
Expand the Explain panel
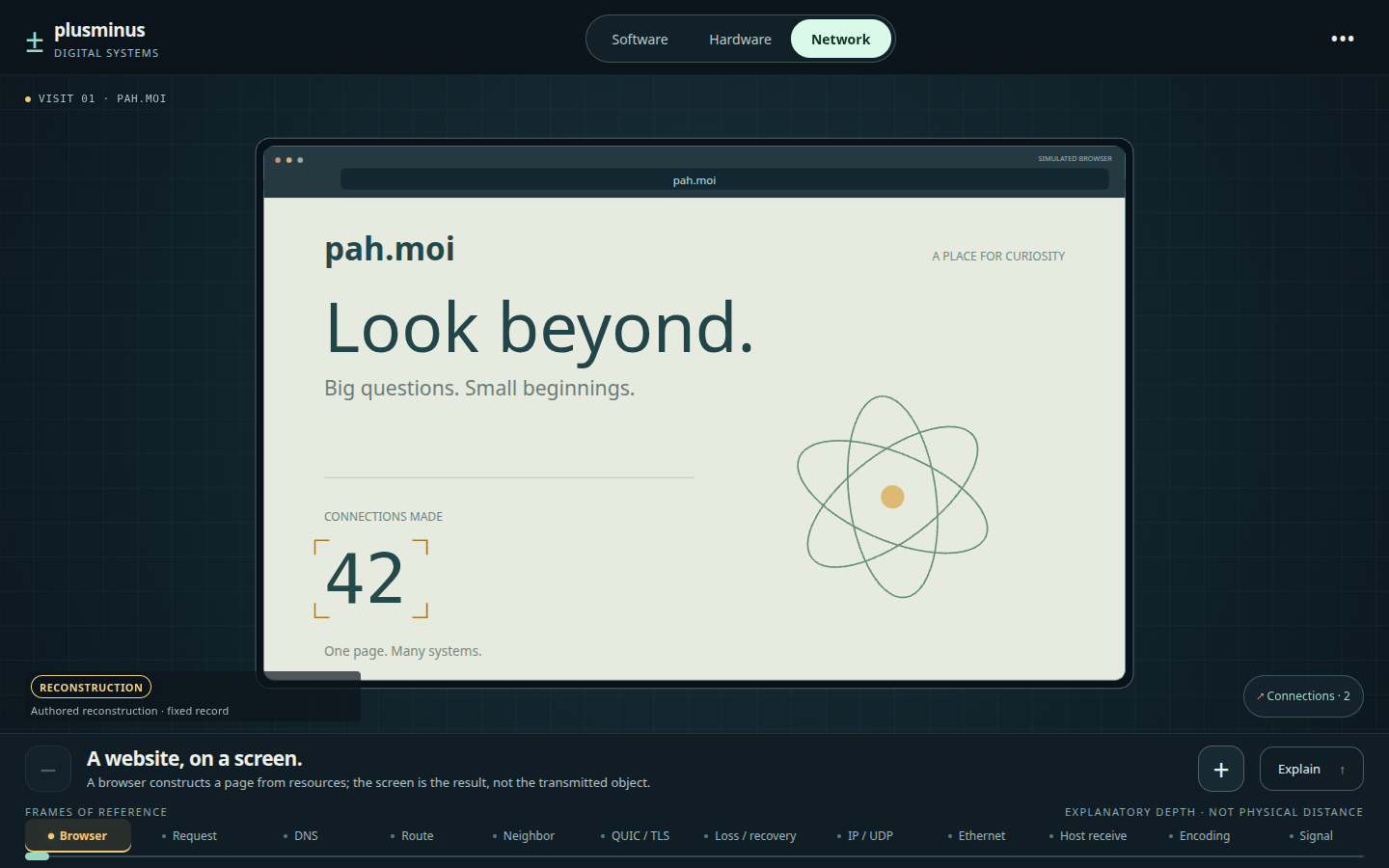(x=1312, y=770)
